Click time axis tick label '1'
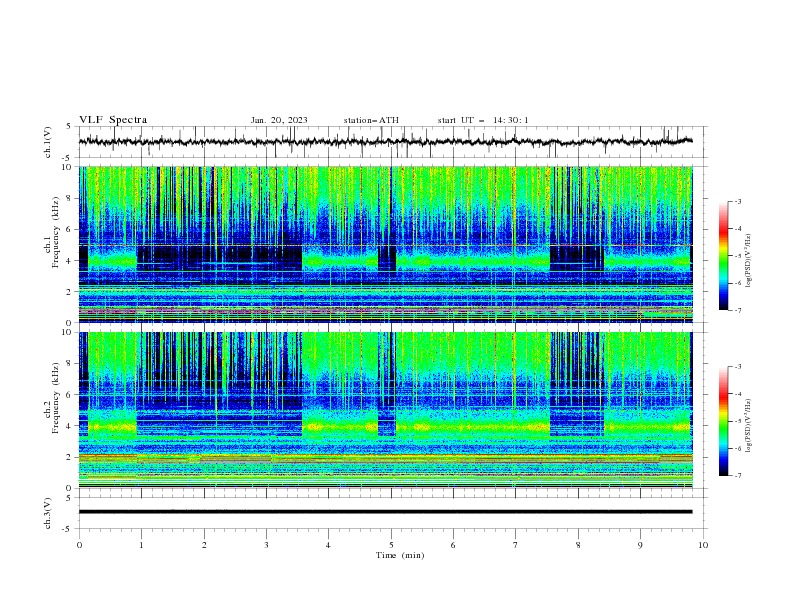792x612 pixels. coord(141,545)
